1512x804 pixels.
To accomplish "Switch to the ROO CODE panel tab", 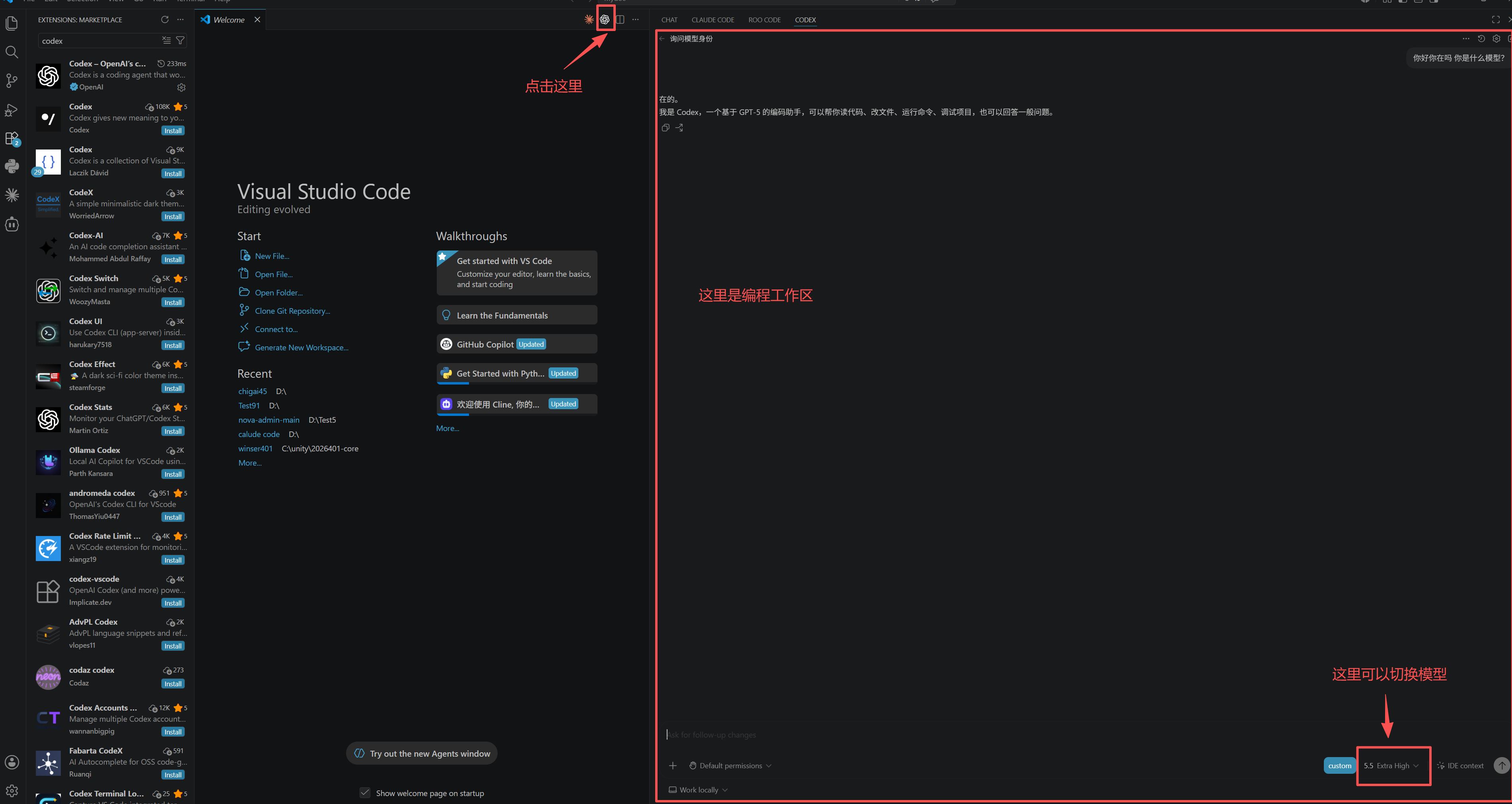I will pyautogui.click(x=764, y=19).
